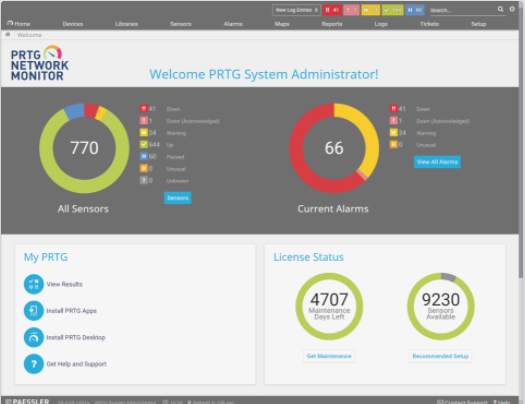The image size is (525, 404).
Task: Click the blue Paused badge in header
Action: pyautogui.click(x=415, y=10)
